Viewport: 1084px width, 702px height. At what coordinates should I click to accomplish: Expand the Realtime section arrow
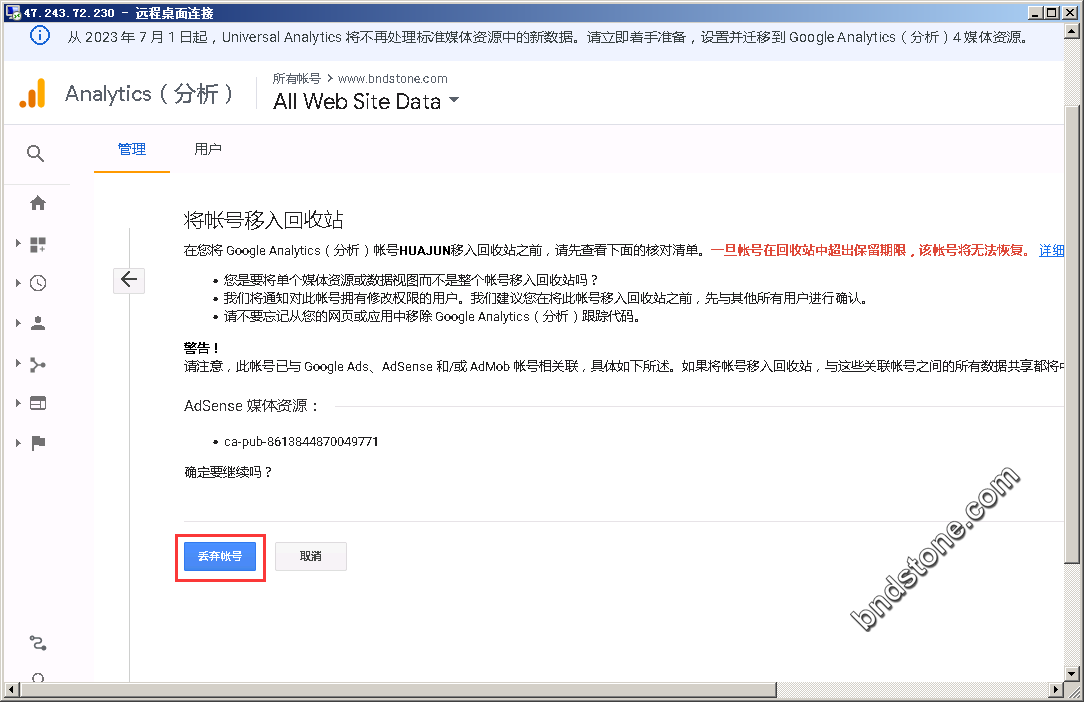coord(18,282)
